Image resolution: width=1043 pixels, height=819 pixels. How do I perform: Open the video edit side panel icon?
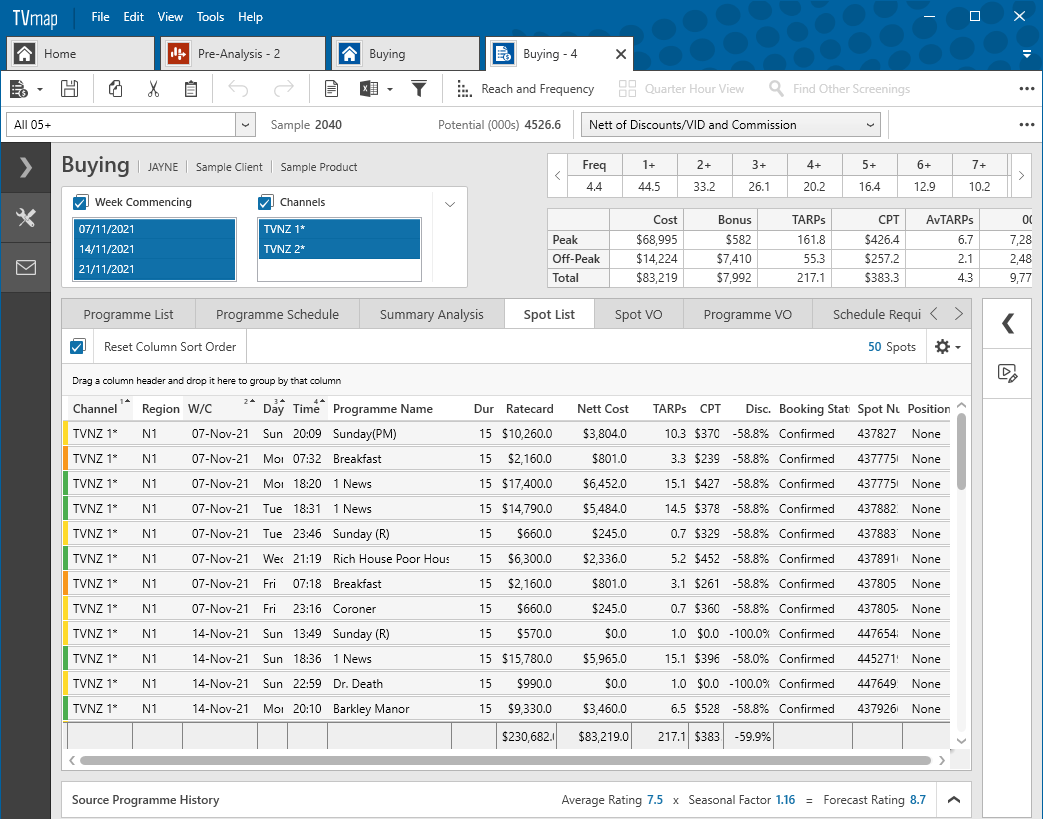pos(1008,373)
